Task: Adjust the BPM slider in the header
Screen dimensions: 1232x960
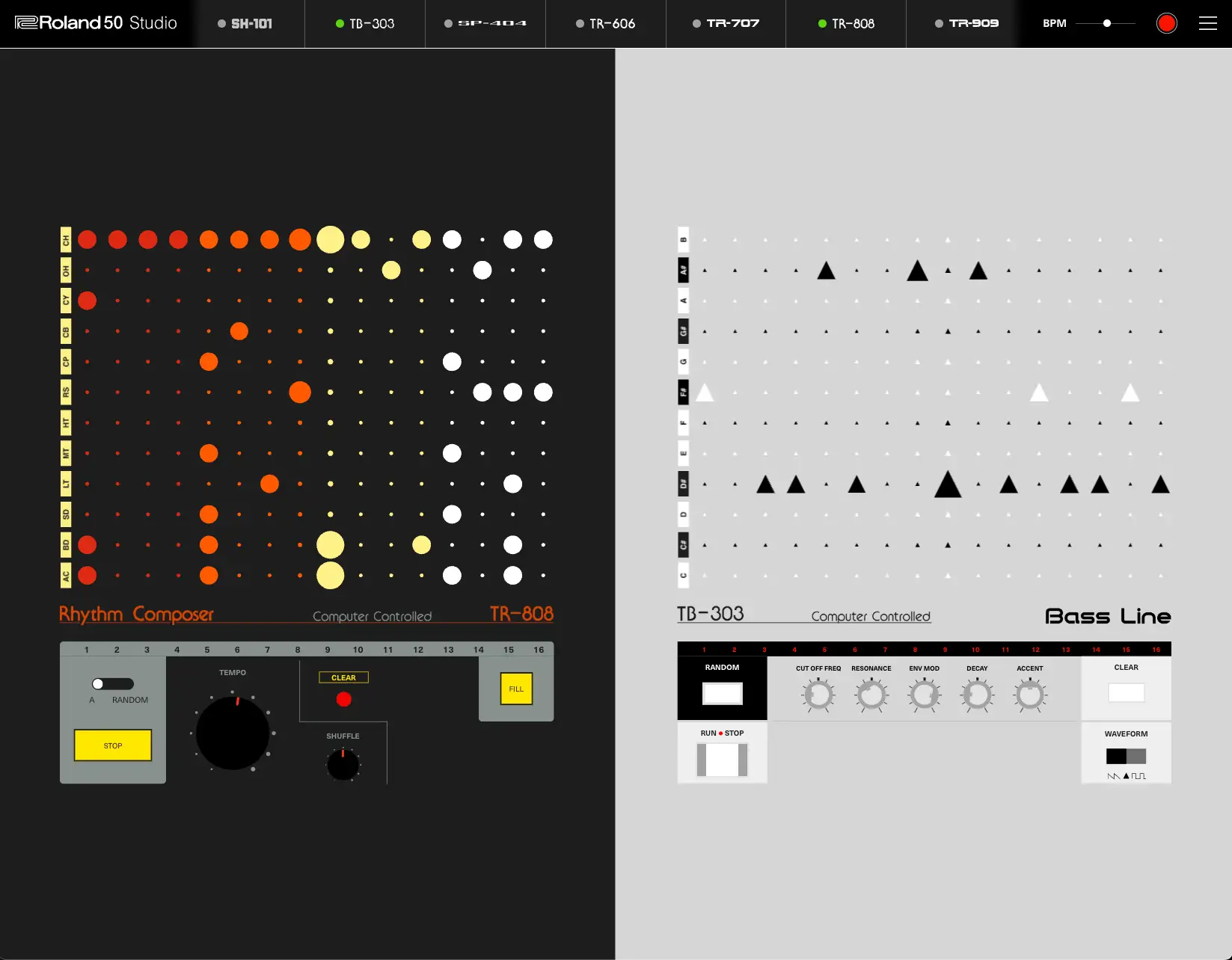Action: 1106,23
